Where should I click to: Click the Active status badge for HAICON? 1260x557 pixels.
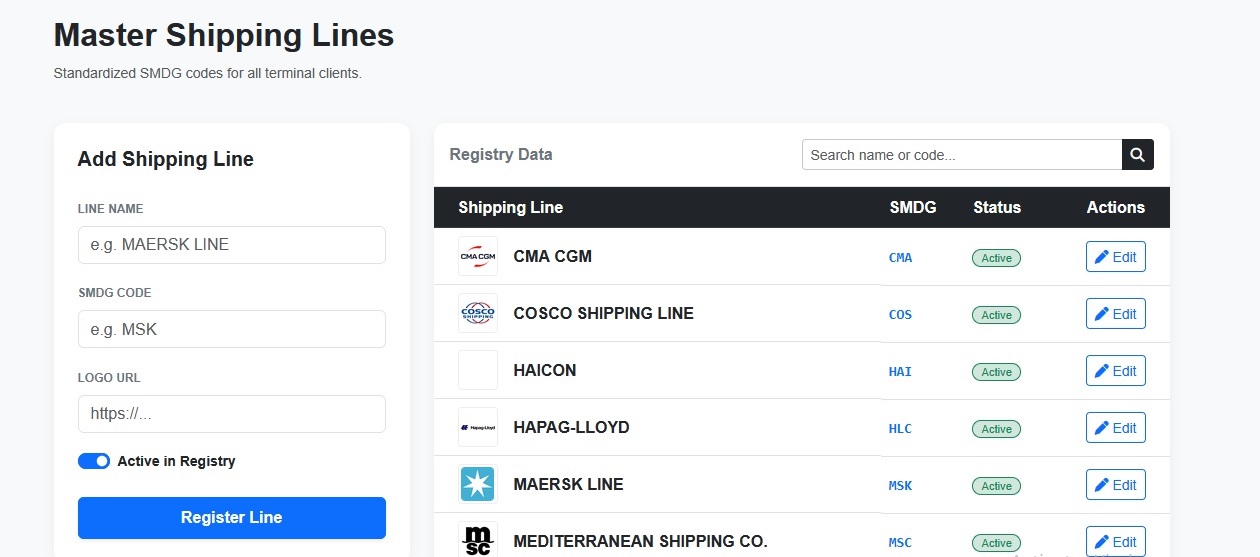click(x=996, y=372)
